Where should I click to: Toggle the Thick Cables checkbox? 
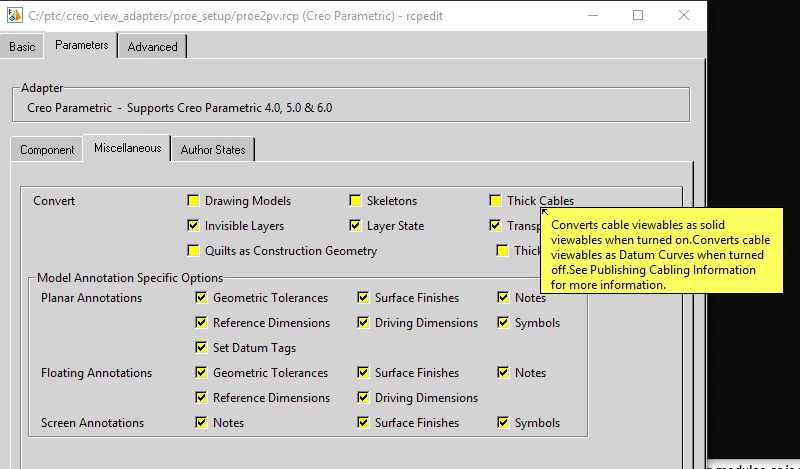click(x=495, y=201)
